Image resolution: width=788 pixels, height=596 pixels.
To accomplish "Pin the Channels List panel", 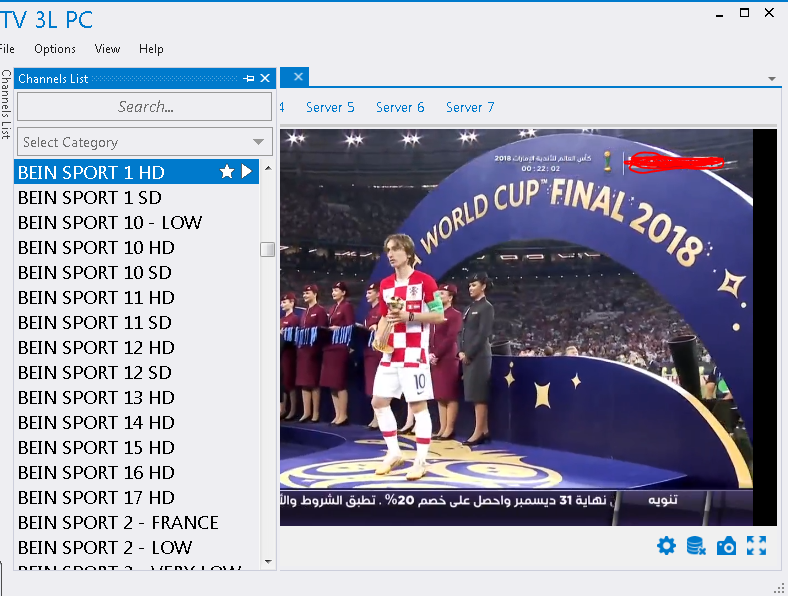I will [248, 78].
